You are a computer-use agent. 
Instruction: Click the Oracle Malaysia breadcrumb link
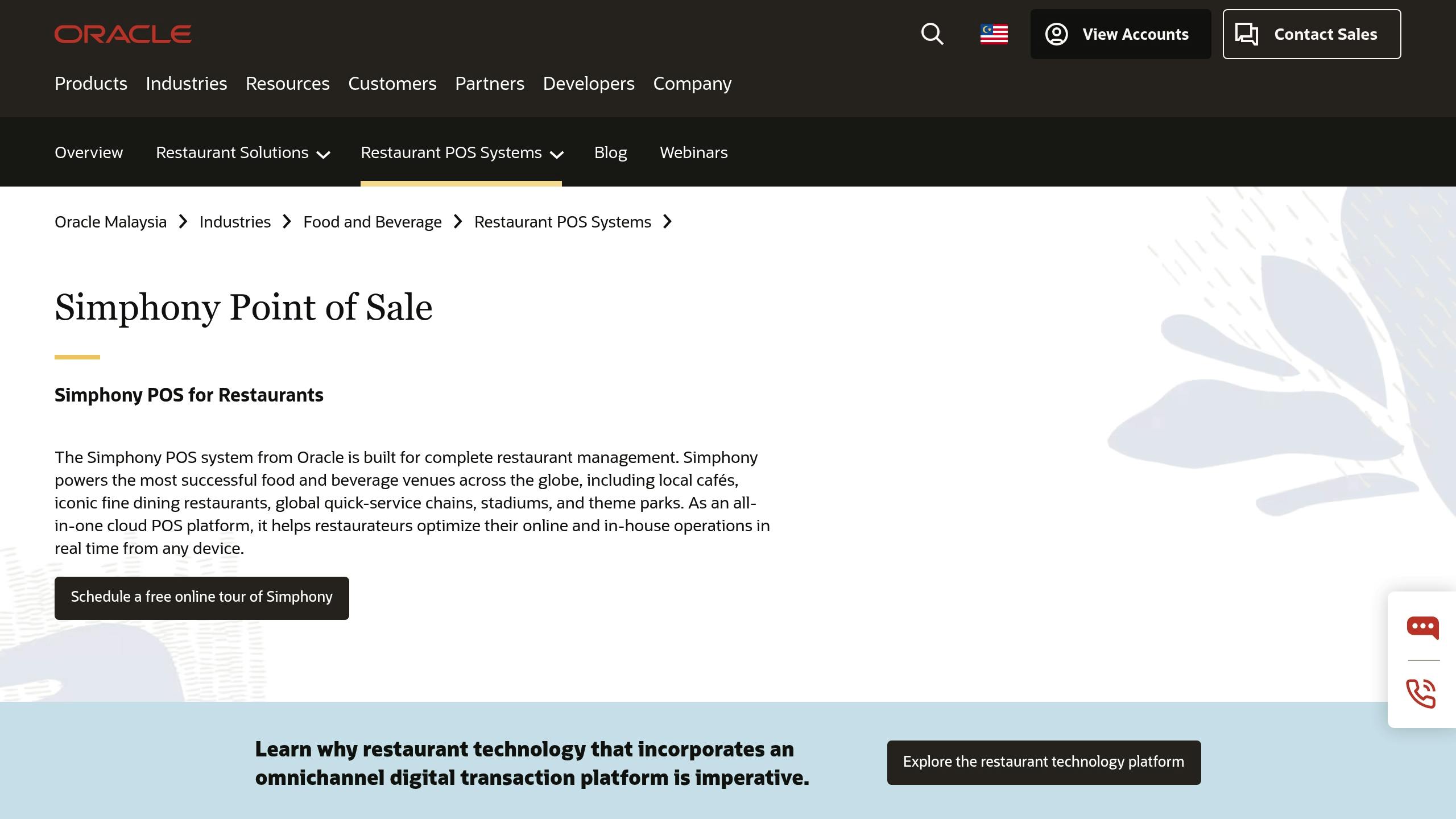pos(110,222)
